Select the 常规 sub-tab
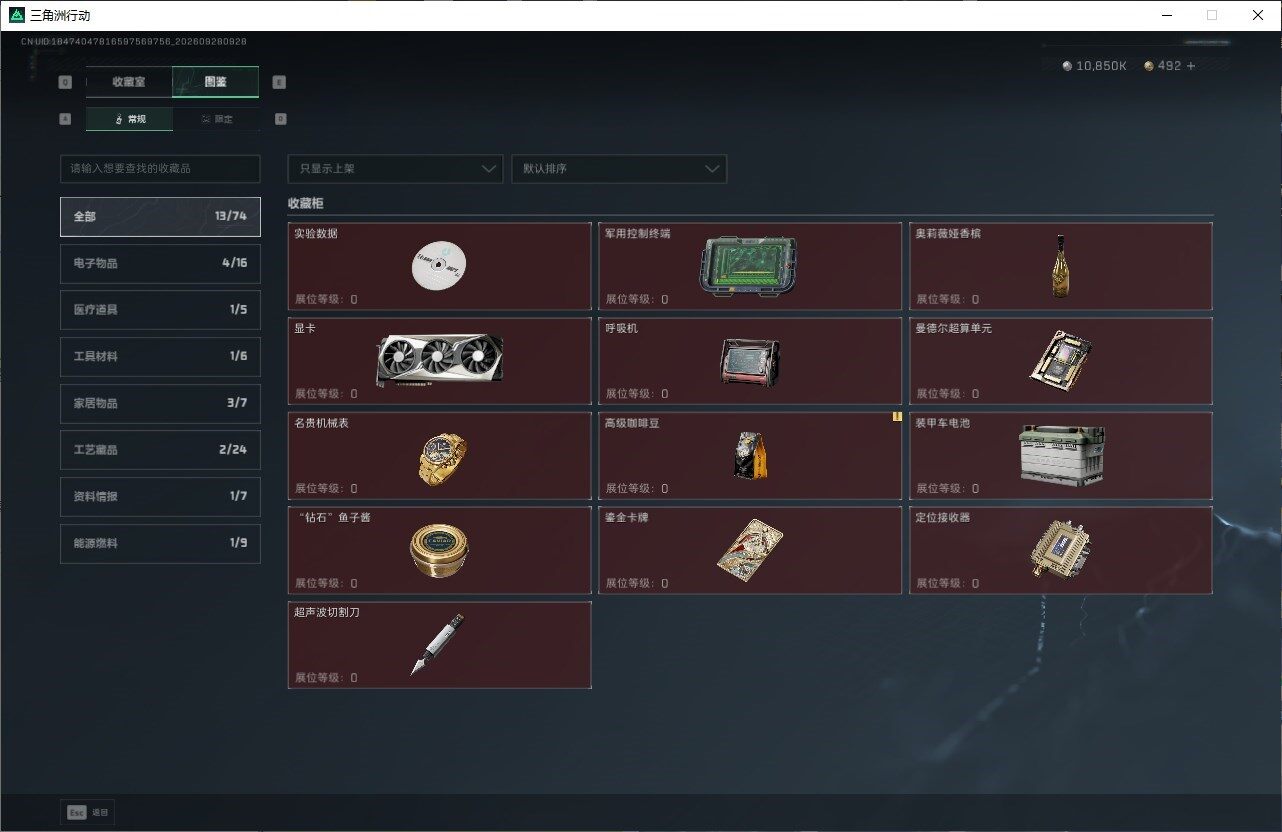 pyautogui.click(x=129, y=119)
